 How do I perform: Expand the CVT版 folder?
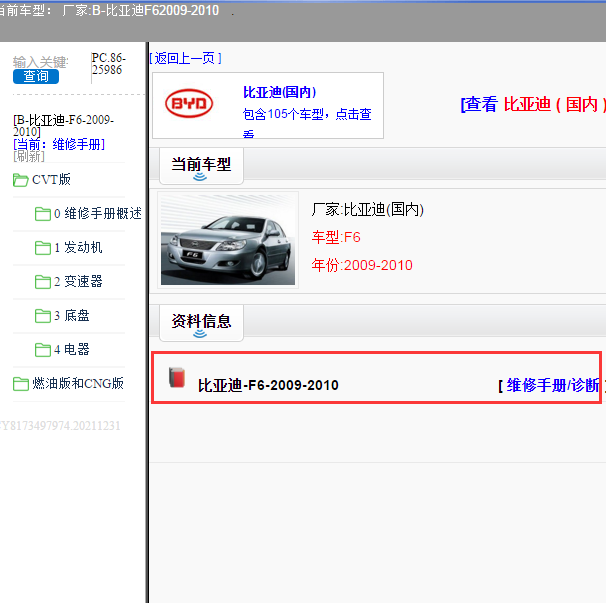point(51,179)
